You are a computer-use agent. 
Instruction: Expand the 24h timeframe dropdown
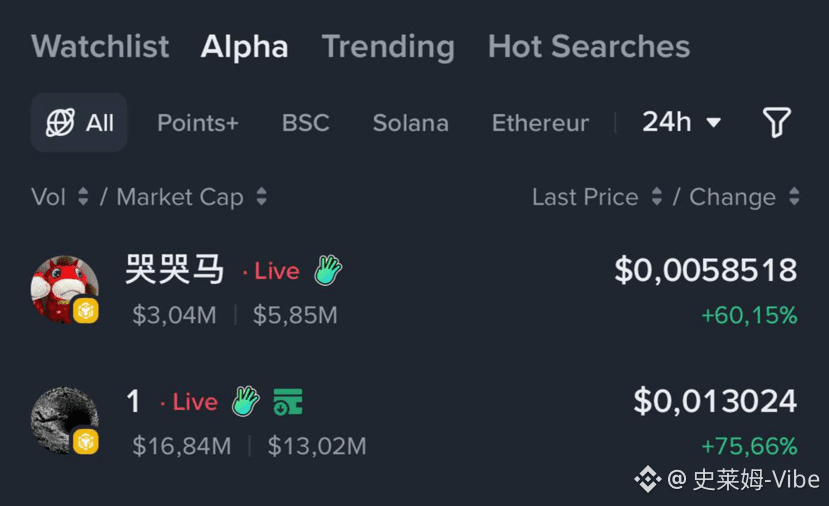point(682,122)
